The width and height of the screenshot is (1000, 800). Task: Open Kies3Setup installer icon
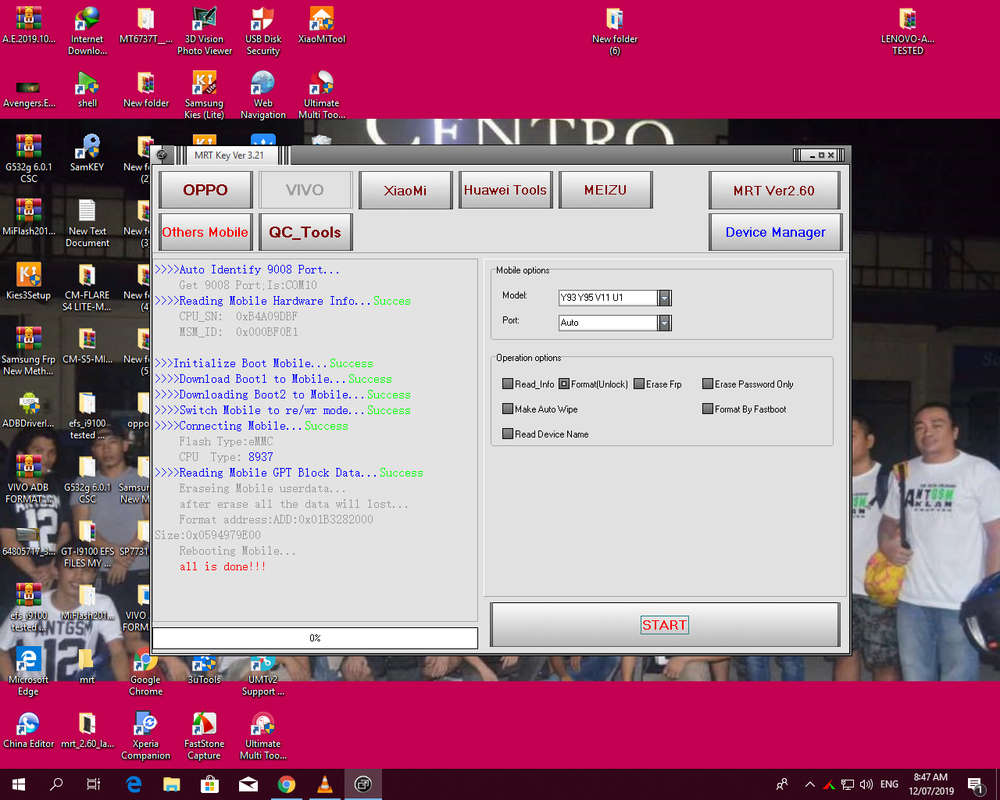28,281
